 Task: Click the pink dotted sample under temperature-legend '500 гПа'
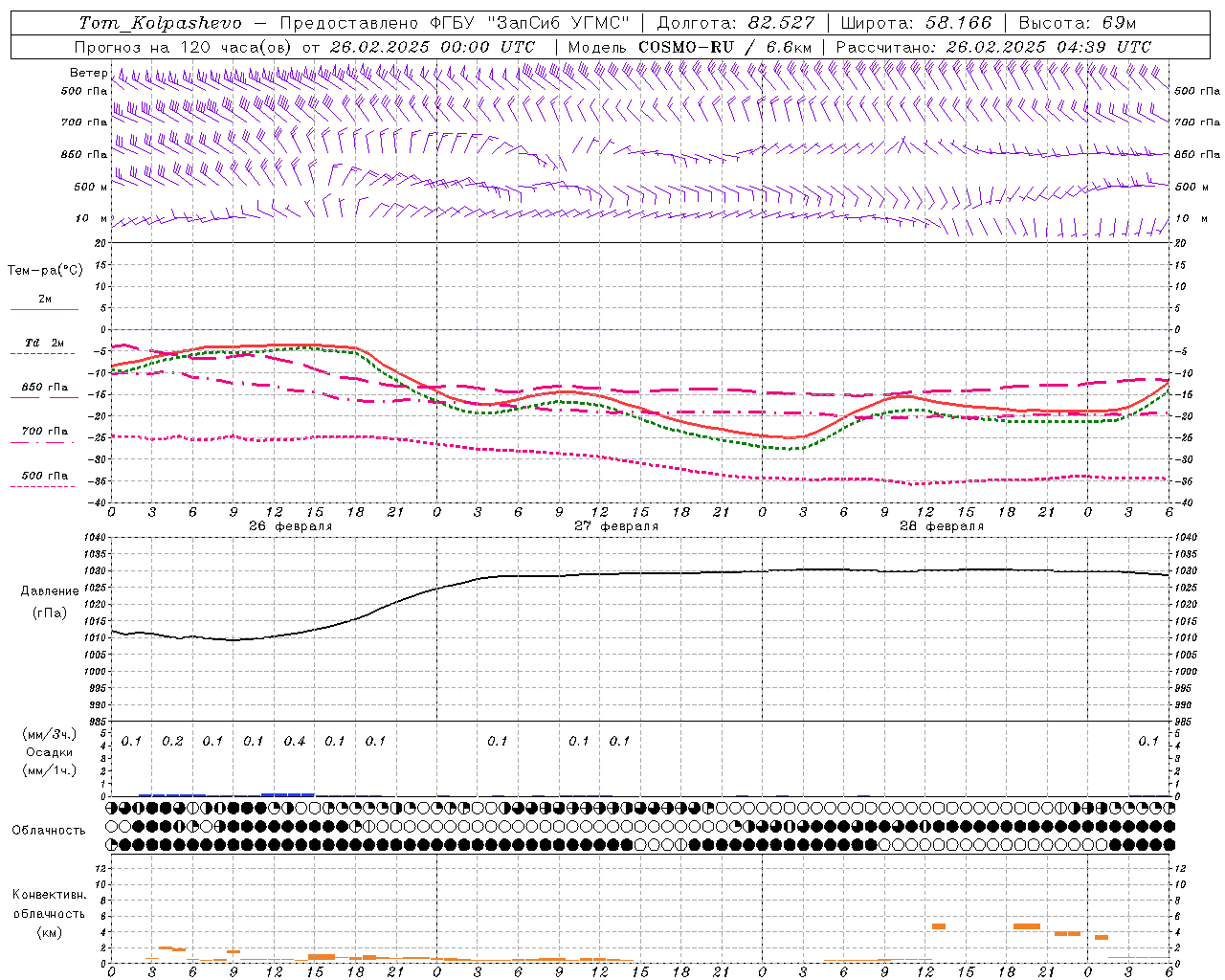pyautogui.click(x=44, y=486)
